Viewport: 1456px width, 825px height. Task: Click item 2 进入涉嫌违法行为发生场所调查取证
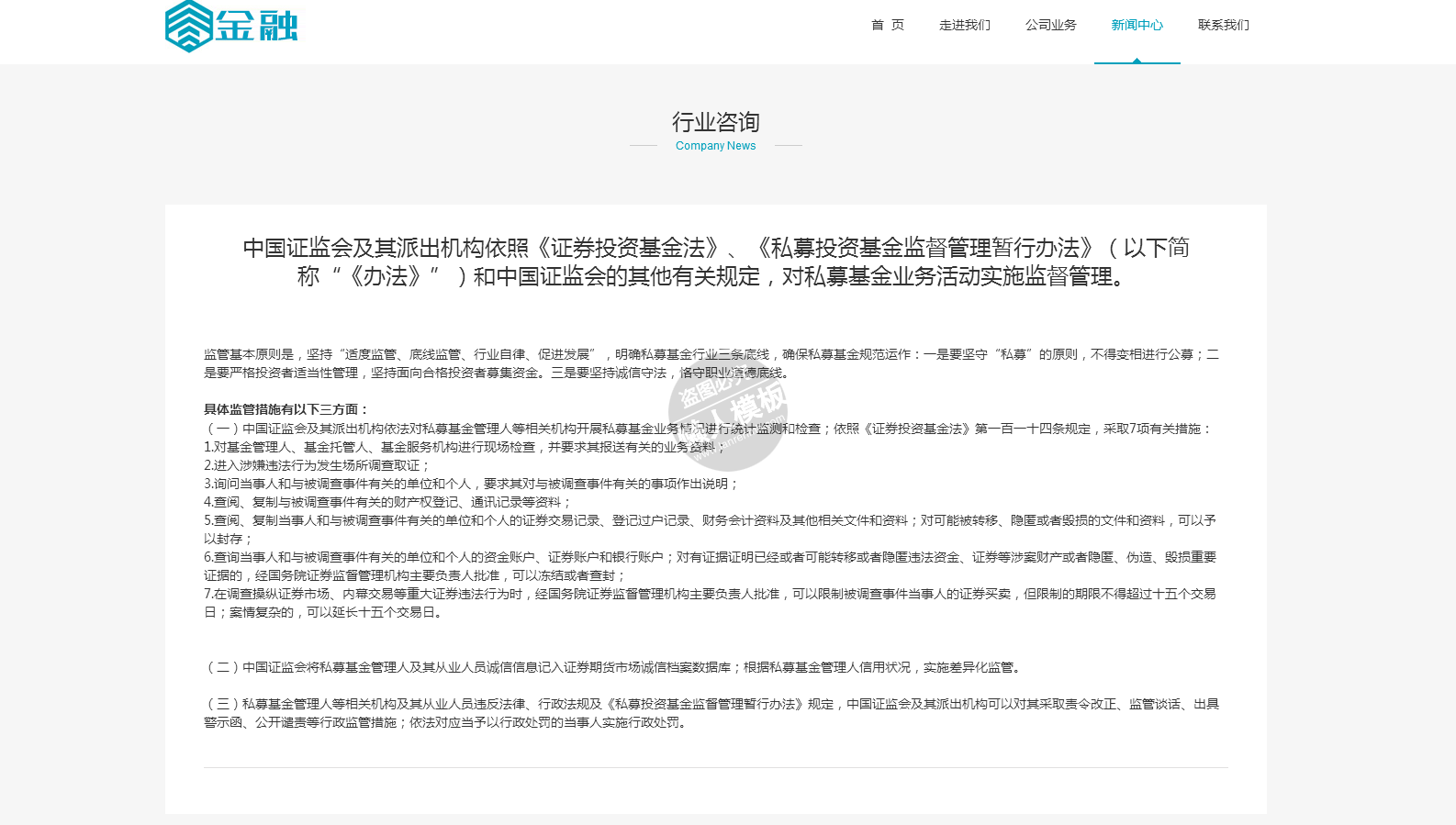pos(317,465)
